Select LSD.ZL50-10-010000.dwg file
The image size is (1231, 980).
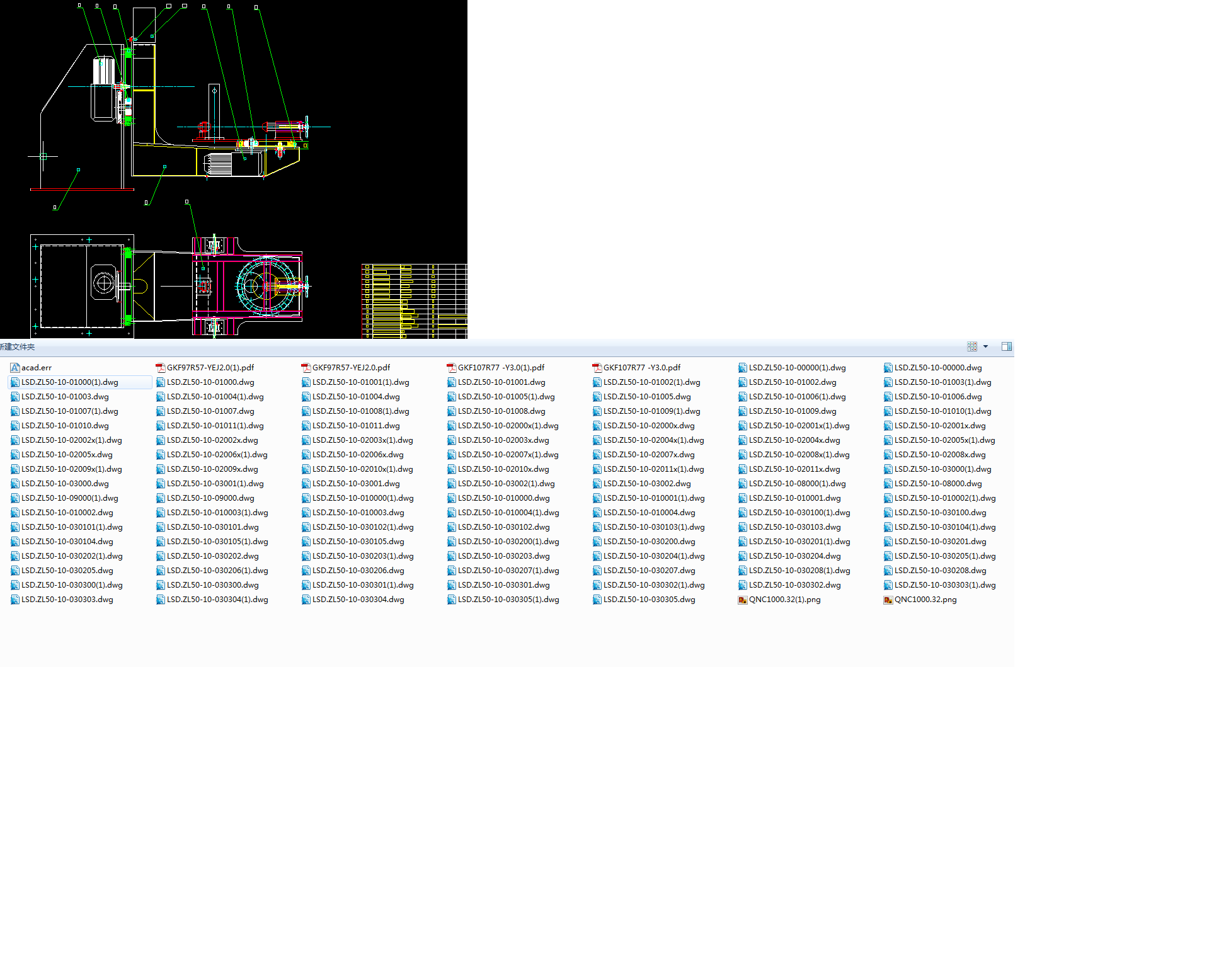pyautogui.click(x=503, y=498)
